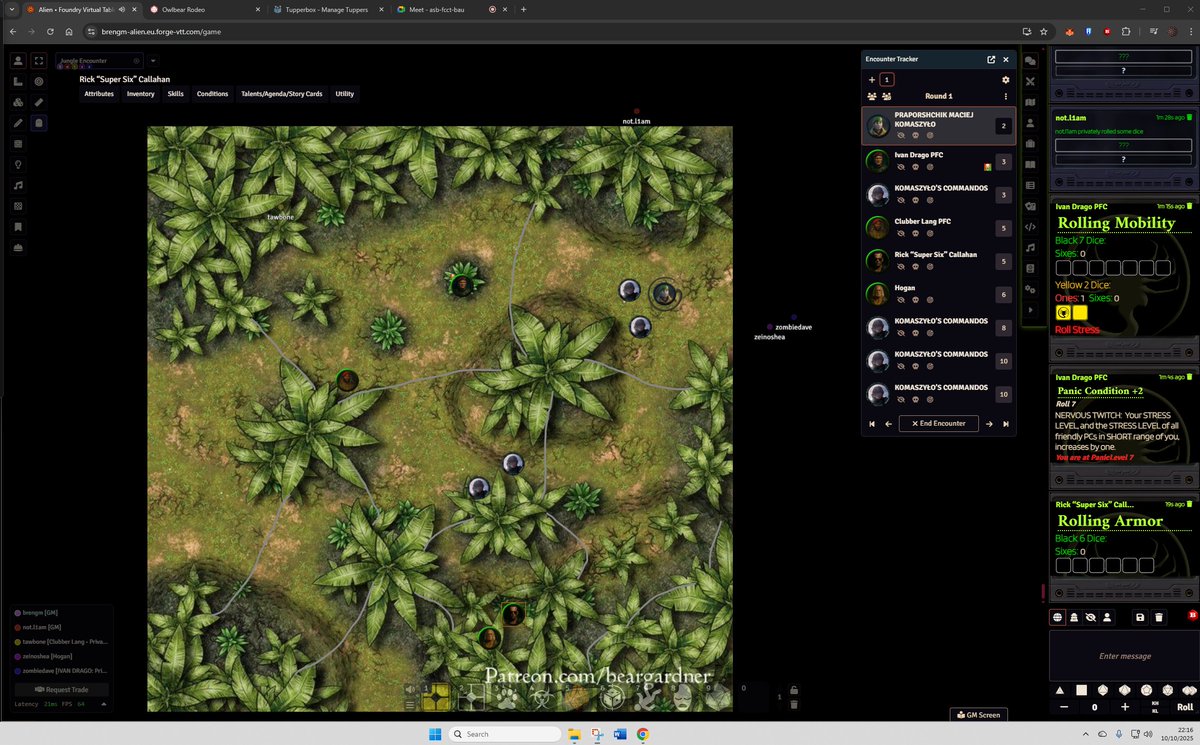Switch to the Owlbear Rodeo browser tab
Image resolution: width=1200 pixels, height=745 pixels.
click(205, 9)
